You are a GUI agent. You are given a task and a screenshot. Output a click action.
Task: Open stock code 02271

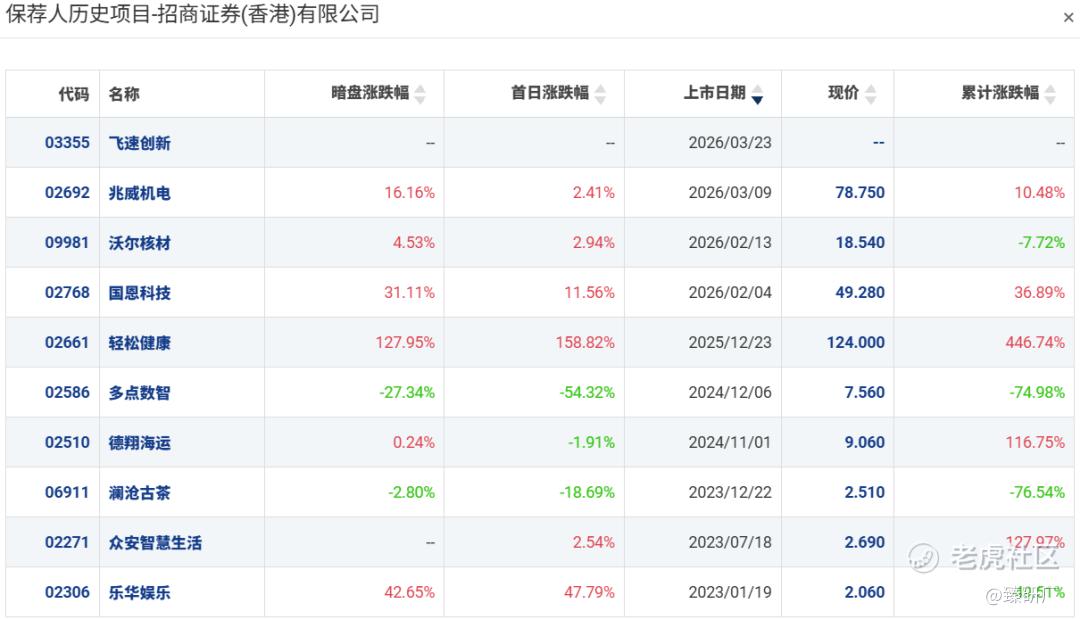click(68, 542)
